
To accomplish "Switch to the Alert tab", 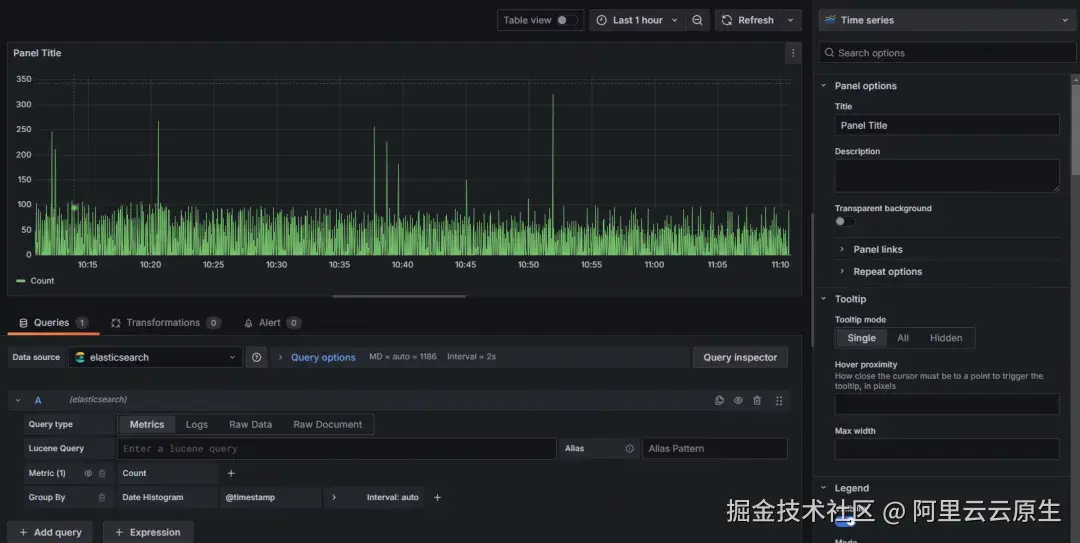I will [x=272, y=322].
